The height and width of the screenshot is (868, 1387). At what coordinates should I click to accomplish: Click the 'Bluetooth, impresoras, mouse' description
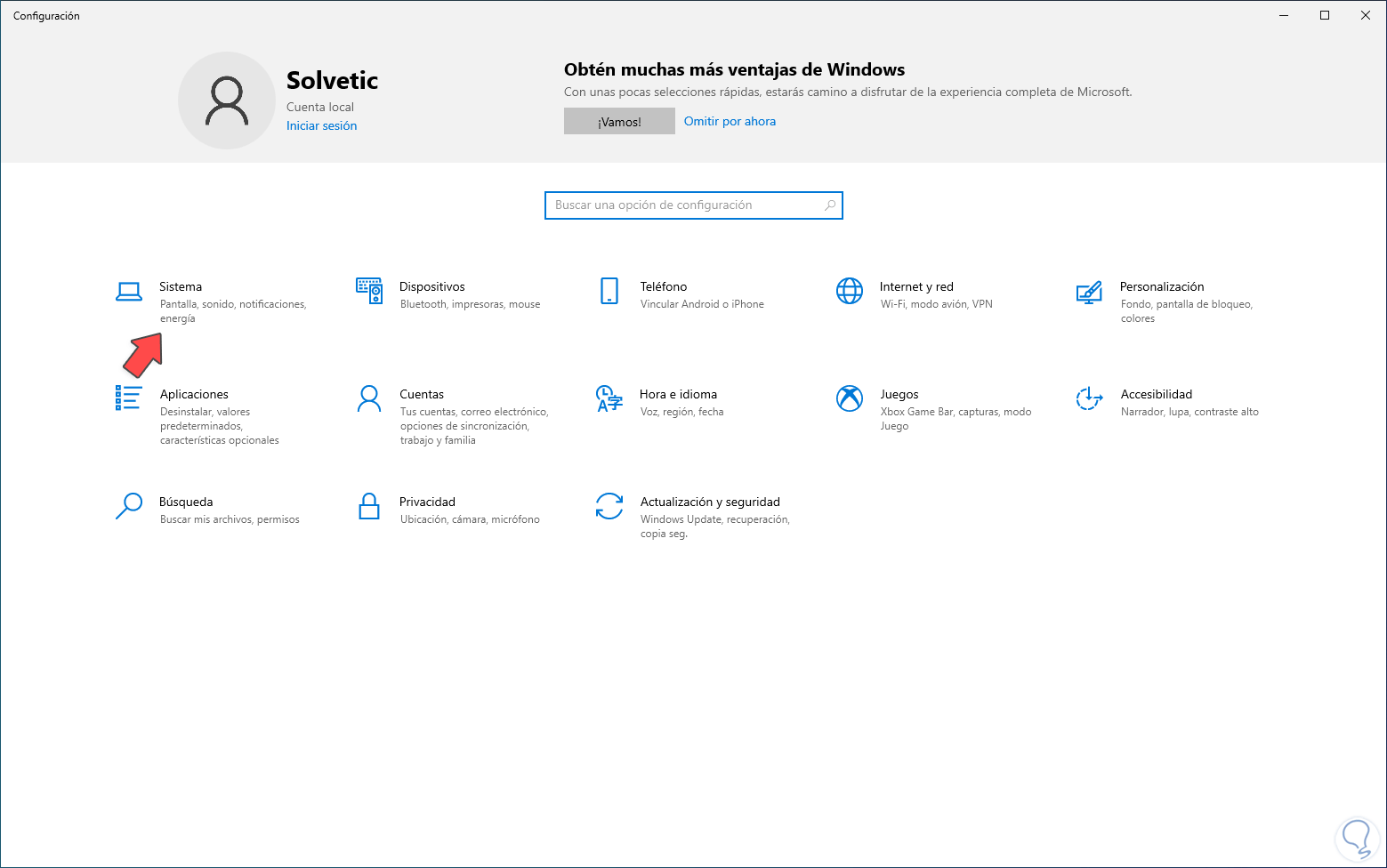coord(471,304)
